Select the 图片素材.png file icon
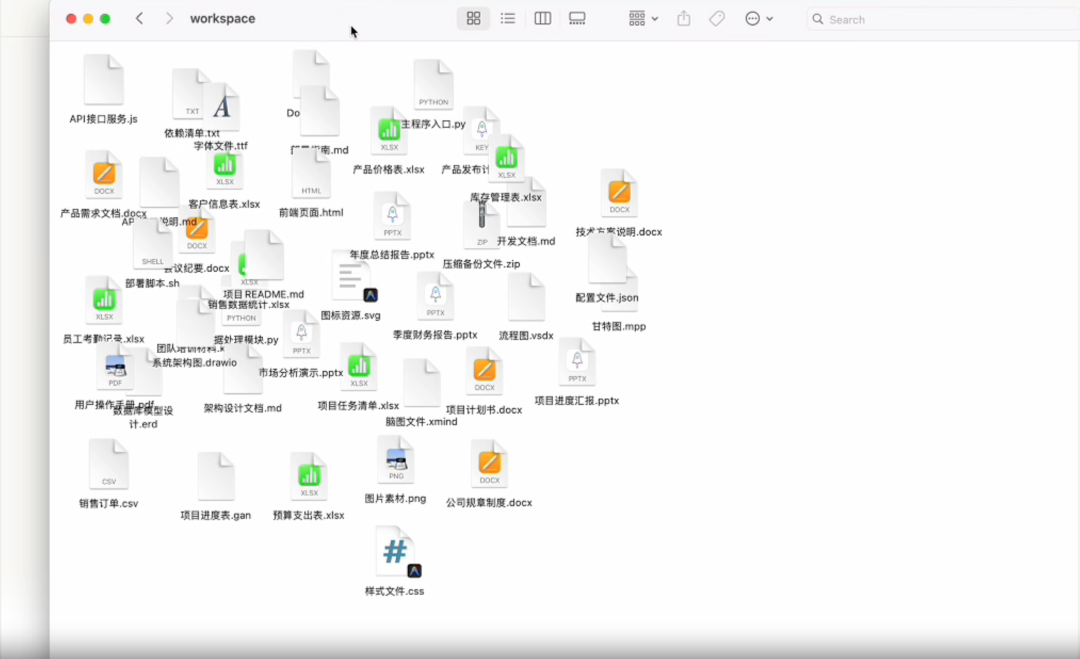This screenshot has height=659, width=1080. [395, 461]
